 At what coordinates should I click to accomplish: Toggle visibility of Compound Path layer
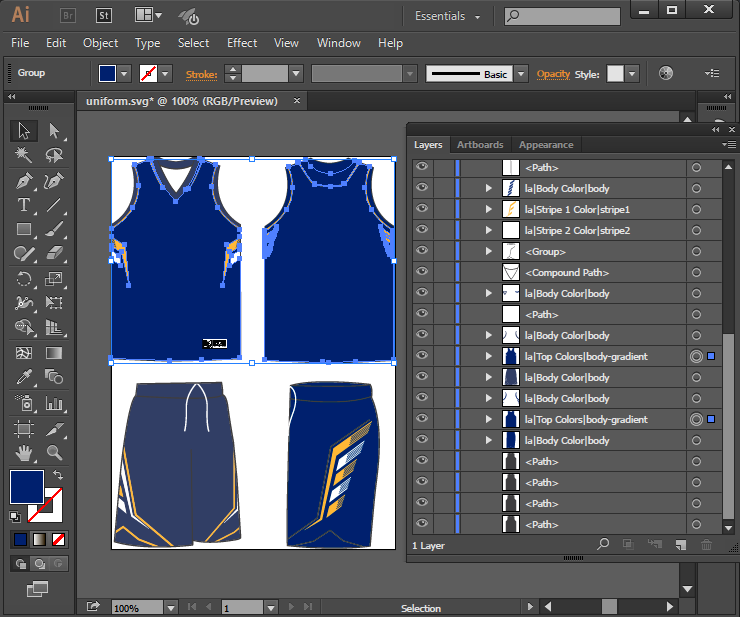[422, 271]
